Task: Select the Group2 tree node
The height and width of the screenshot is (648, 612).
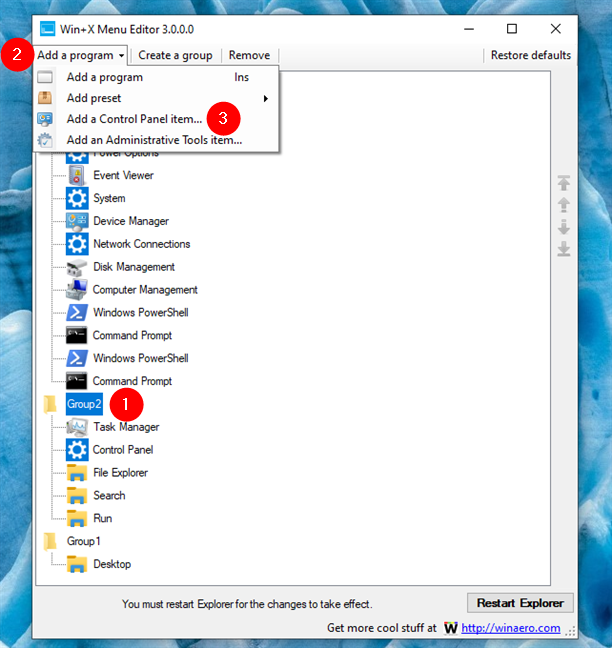Action: point(84,404)
